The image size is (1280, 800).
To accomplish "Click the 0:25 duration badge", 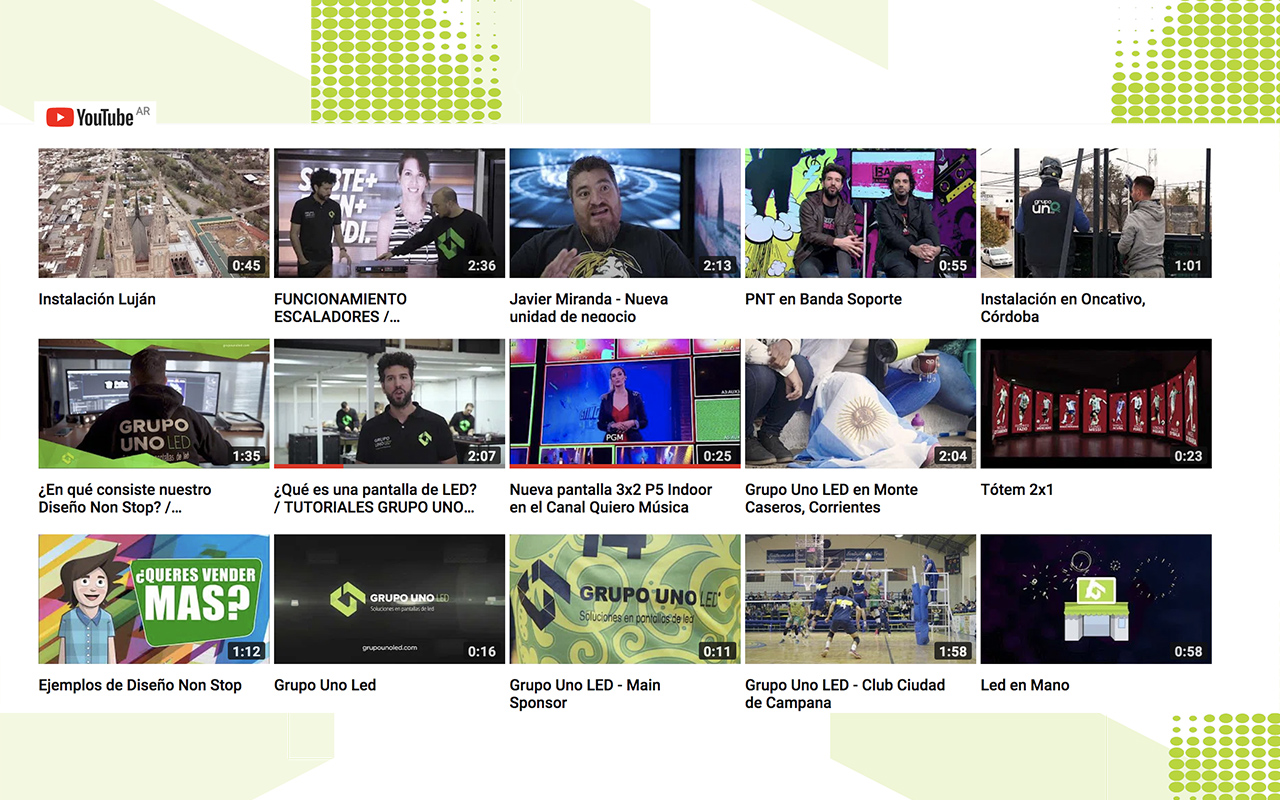I will 717,455.
